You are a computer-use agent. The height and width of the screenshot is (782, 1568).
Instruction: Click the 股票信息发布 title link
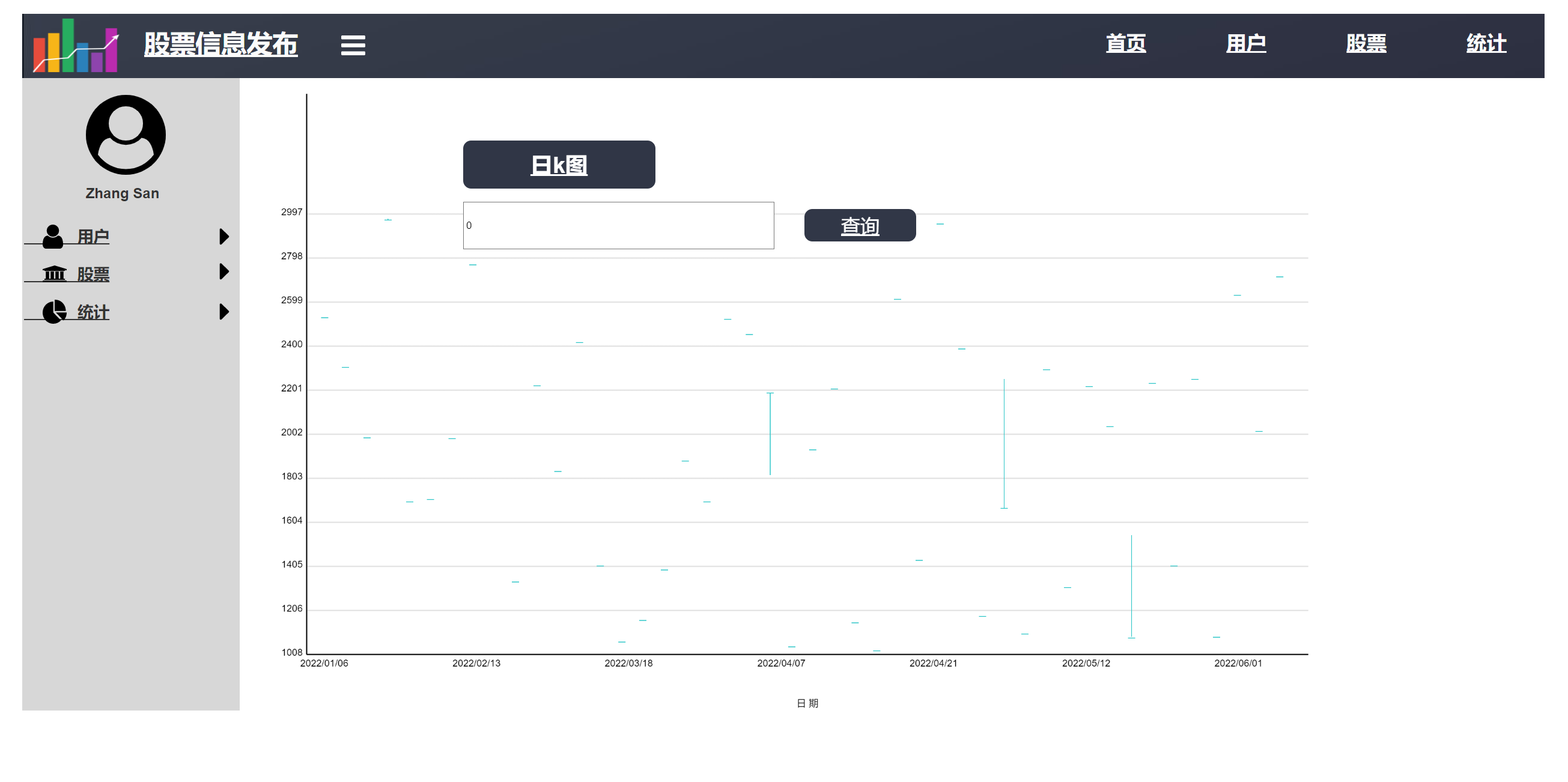point(220,44)
